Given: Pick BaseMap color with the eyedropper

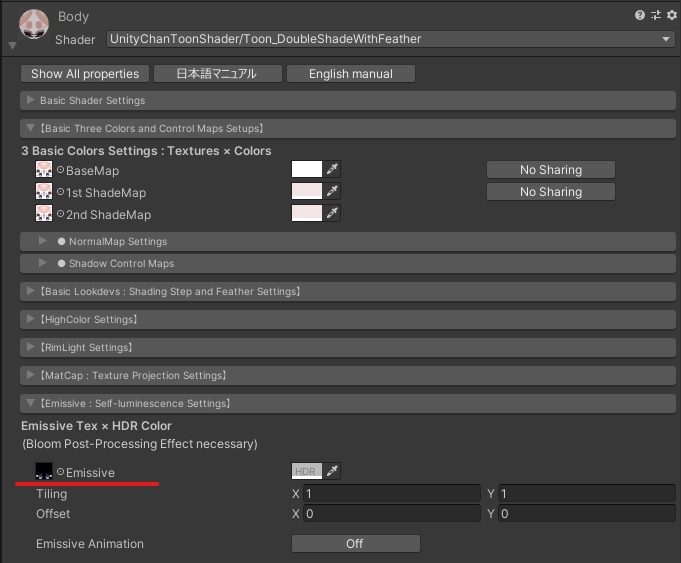Looking at the screenshot, I should click(333, 170).
